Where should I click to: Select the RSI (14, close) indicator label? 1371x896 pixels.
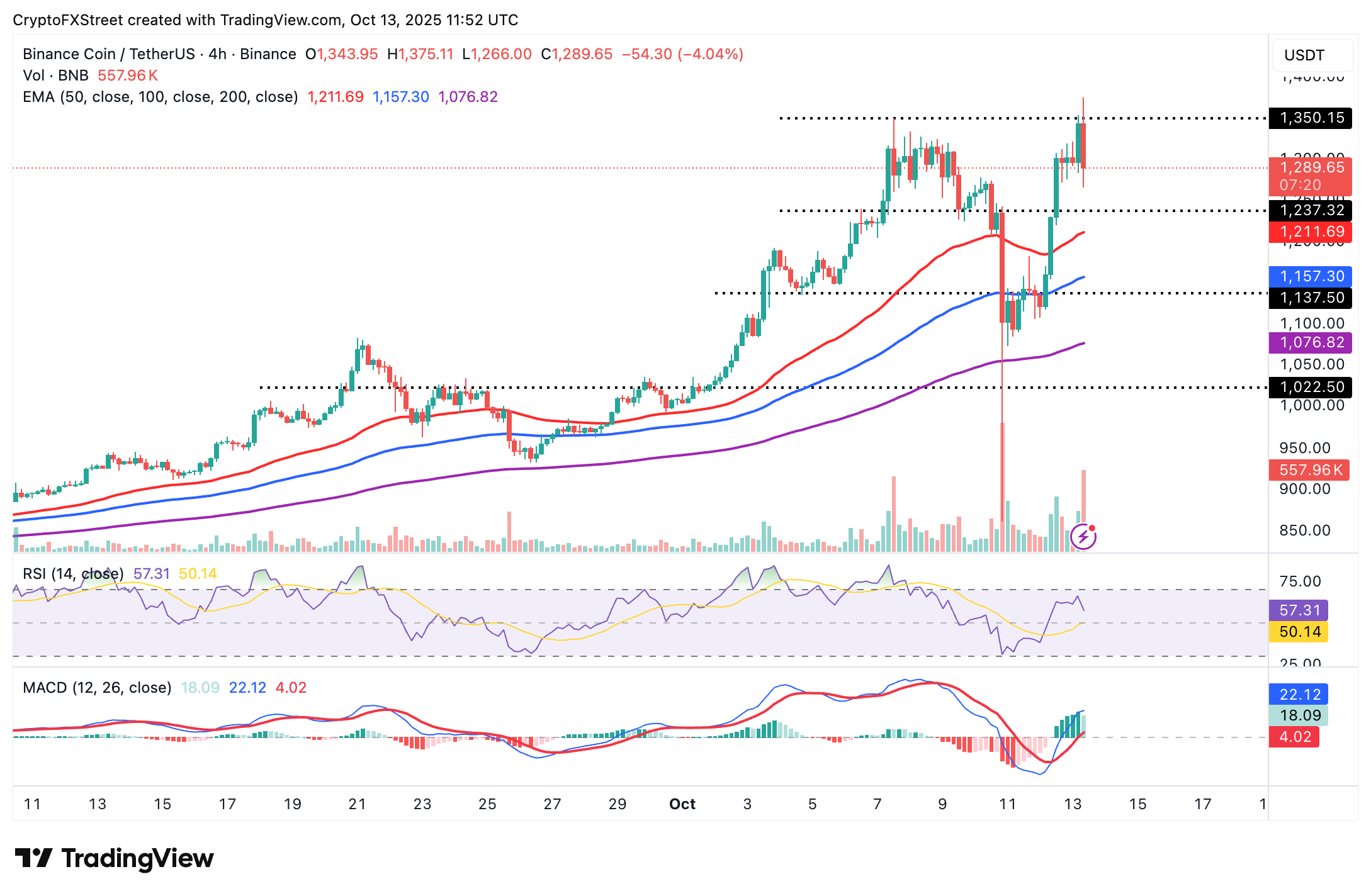pos(73,574)
